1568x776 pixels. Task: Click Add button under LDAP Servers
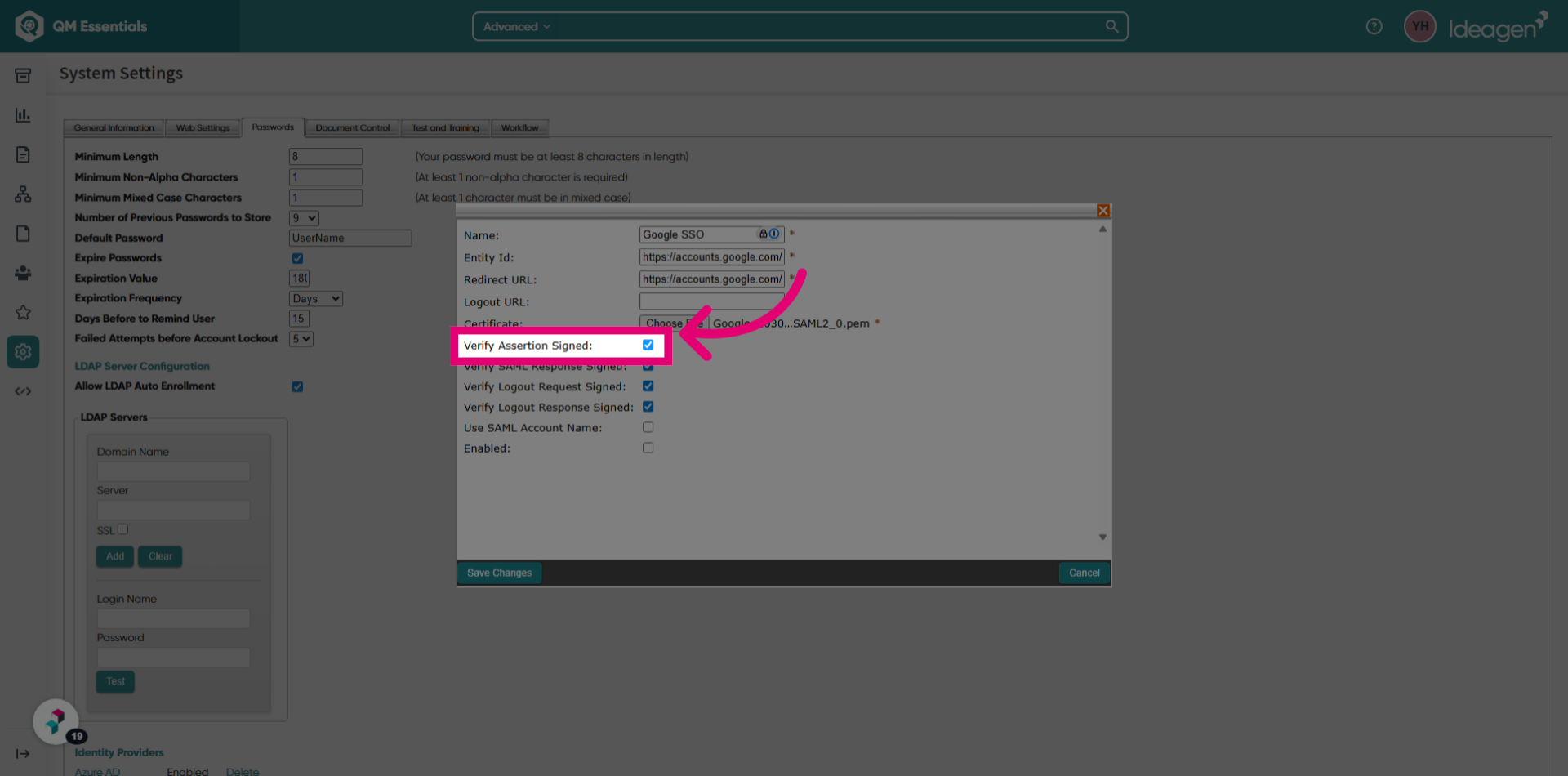pyautogui.click(x=115, y=556)
